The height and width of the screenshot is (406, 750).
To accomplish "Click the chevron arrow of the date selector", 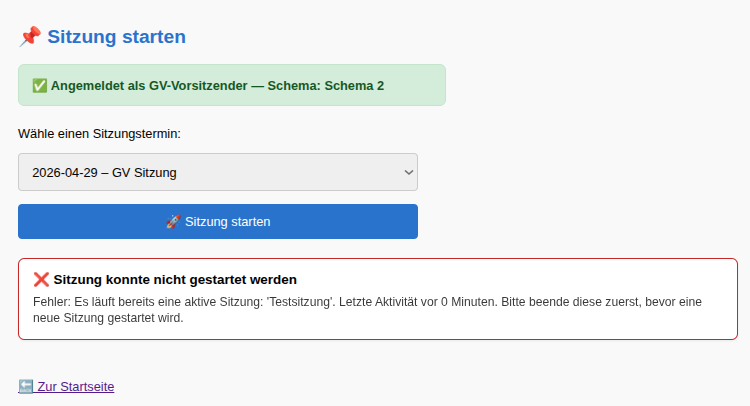I will [x=408, y=172].
